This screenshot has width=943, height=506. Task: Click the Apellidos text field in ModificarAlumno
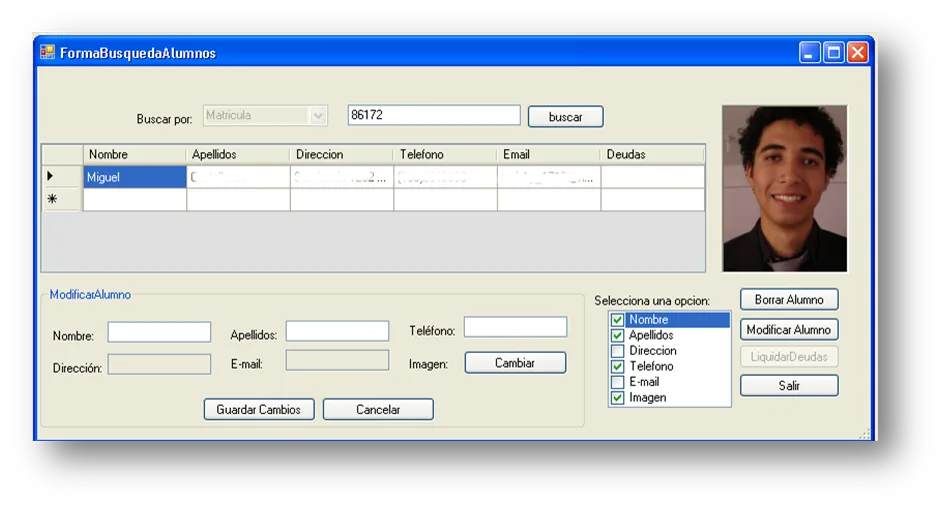click(337, 331)
